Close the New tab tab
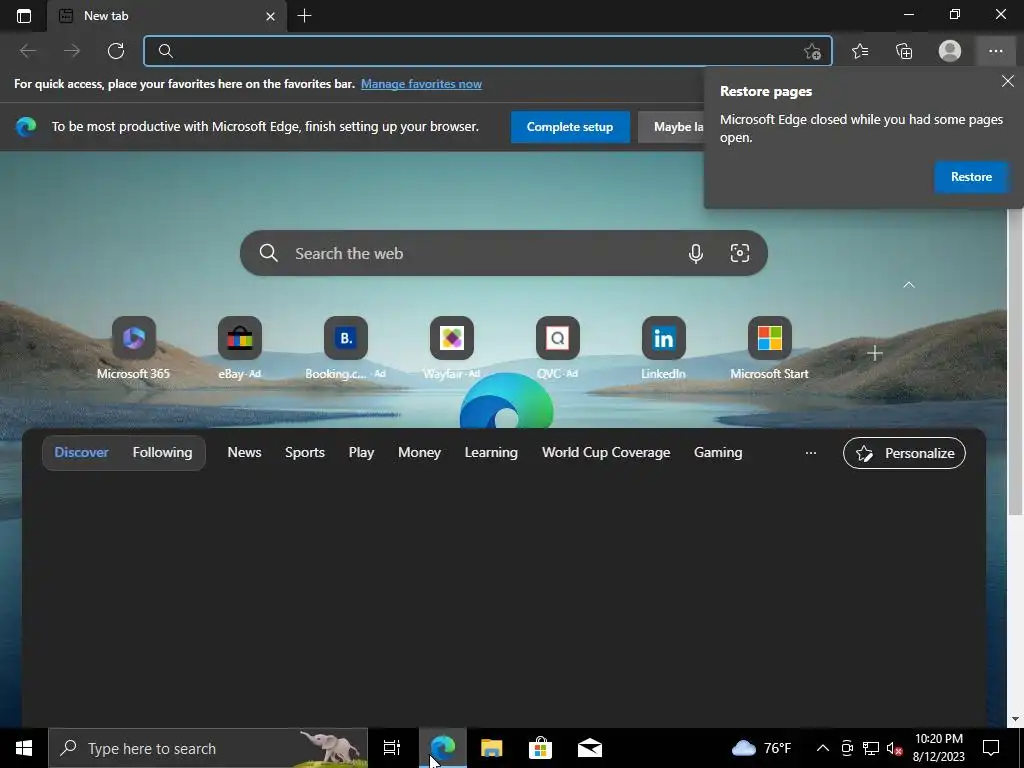Image resolution: width=1024 pixels, height=768 pixels. click(270, 16)
